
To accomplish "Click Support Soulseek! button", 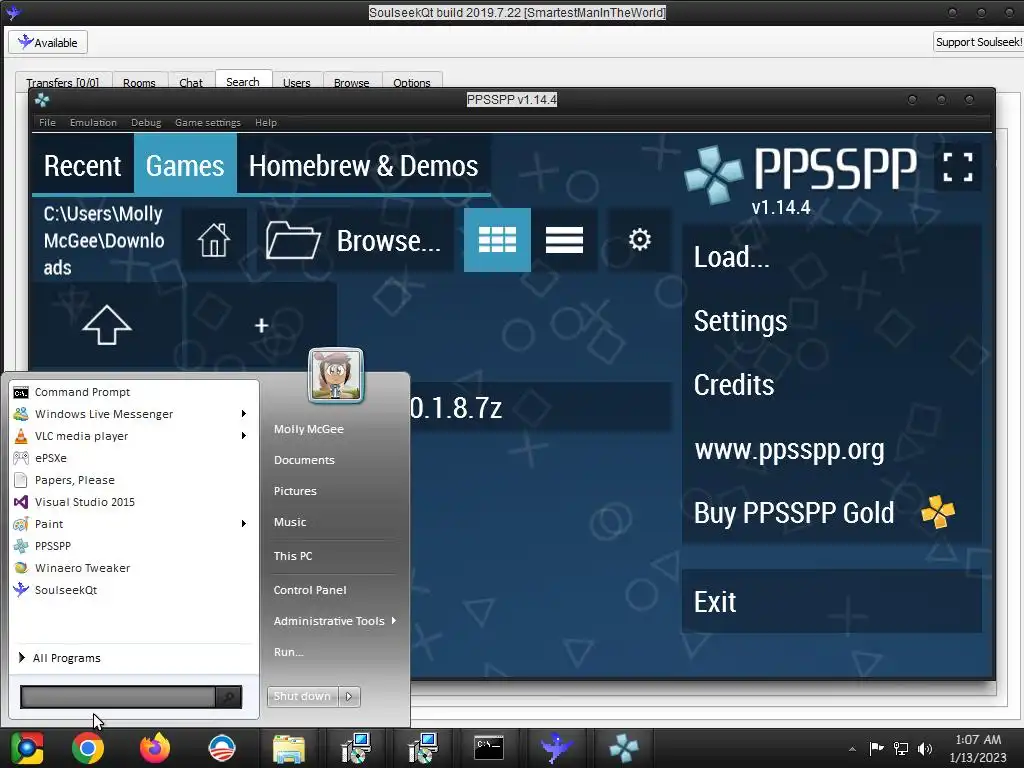I will coord(978,42).
